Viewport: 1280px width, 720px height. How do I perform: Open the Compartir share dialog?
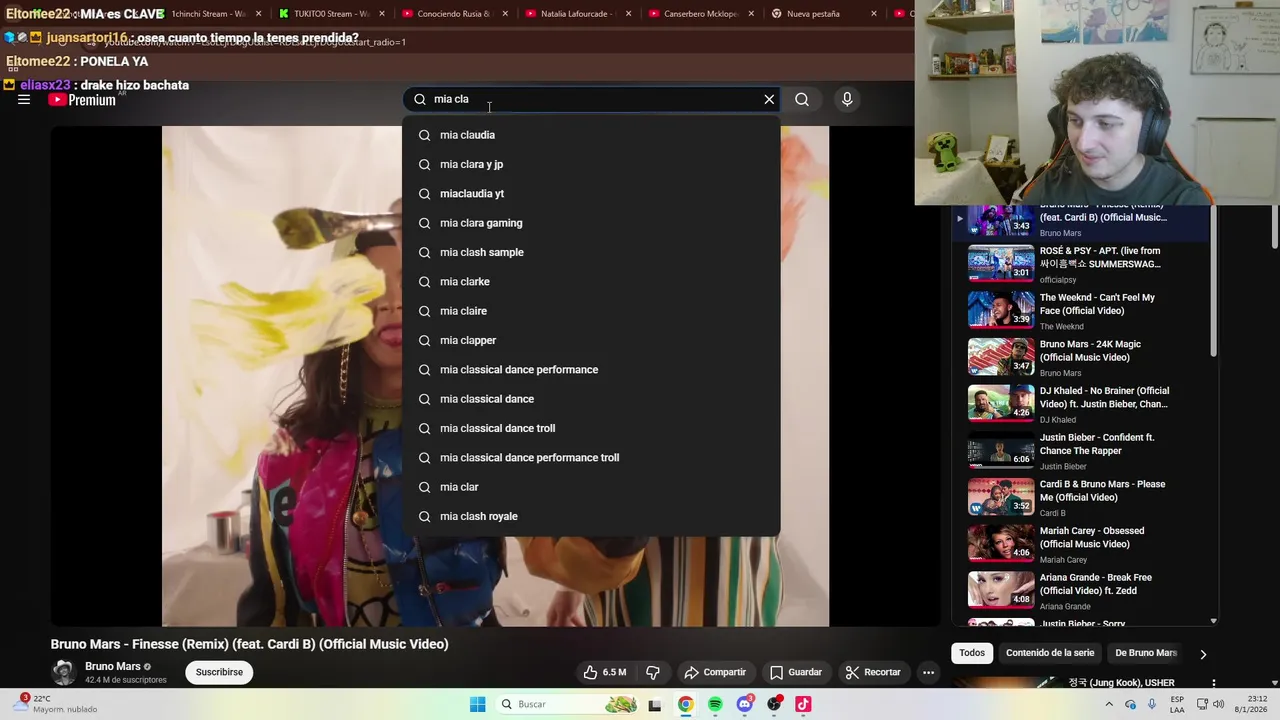pyautogui.click(x=715, y=672)
